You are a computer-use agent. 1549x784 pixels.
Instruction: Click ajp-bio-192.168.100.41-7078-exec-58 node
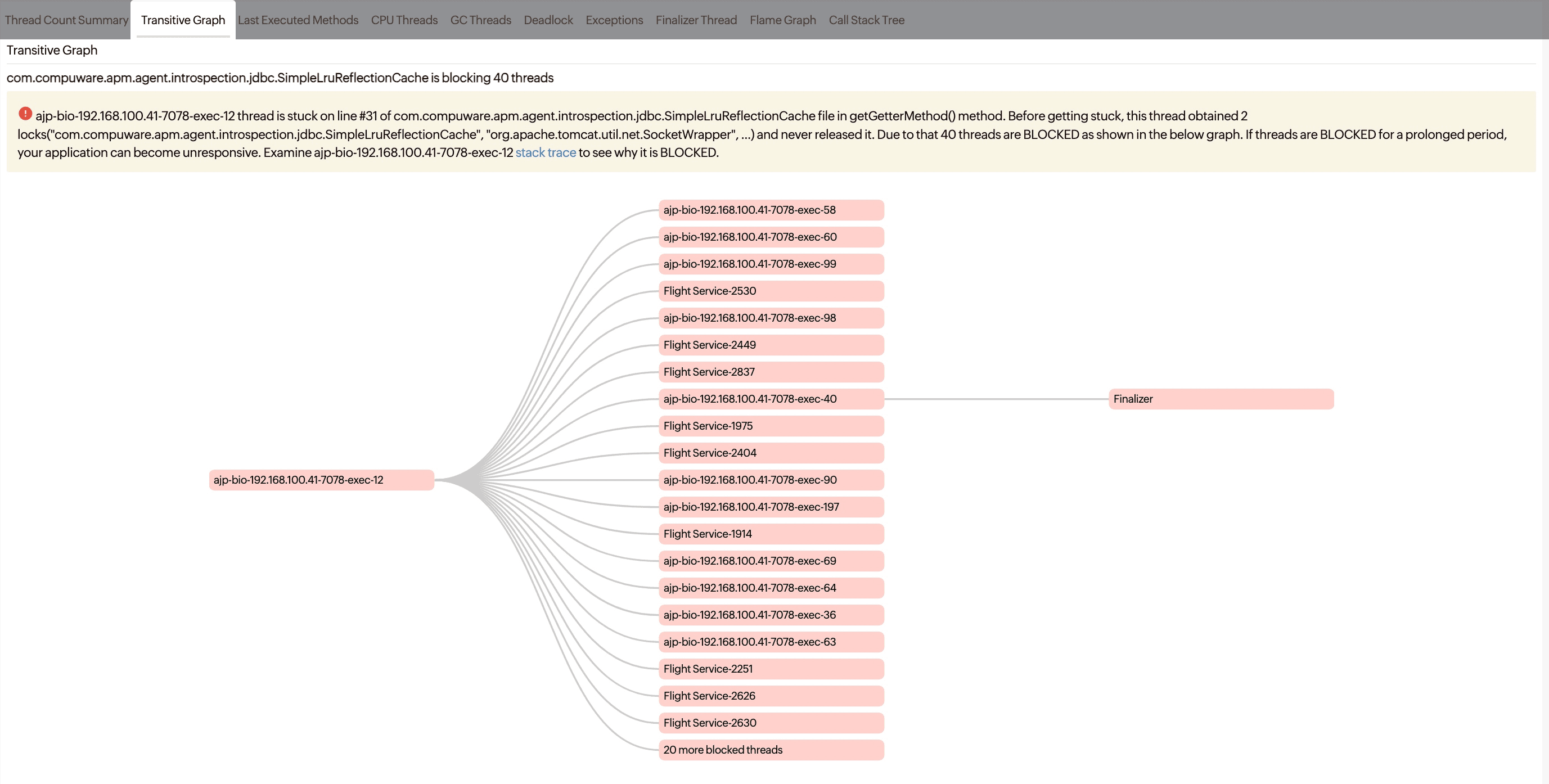point(770,210)
